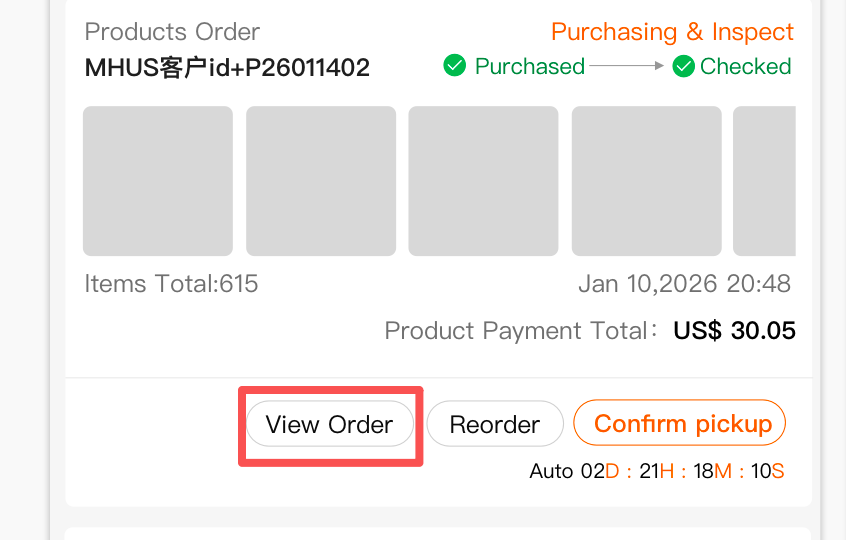The width and height of the screenshot is (846, 540).
Task: Click the Products Order heading
Action: (x=172, y=31)
